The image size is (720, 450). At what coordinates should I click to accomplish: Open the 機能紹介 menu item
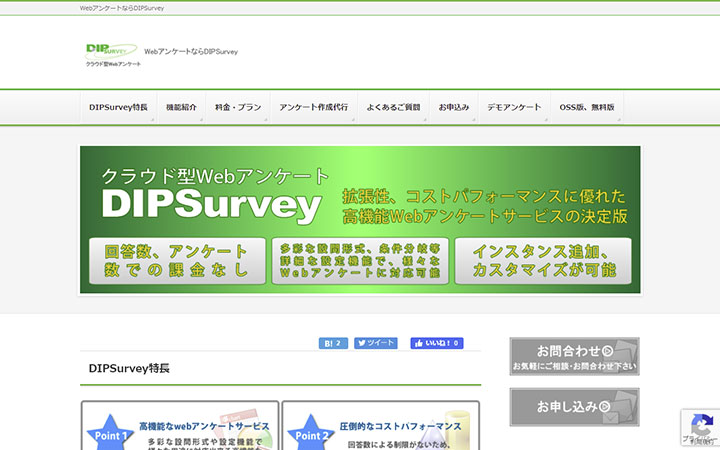click(181, 107)
